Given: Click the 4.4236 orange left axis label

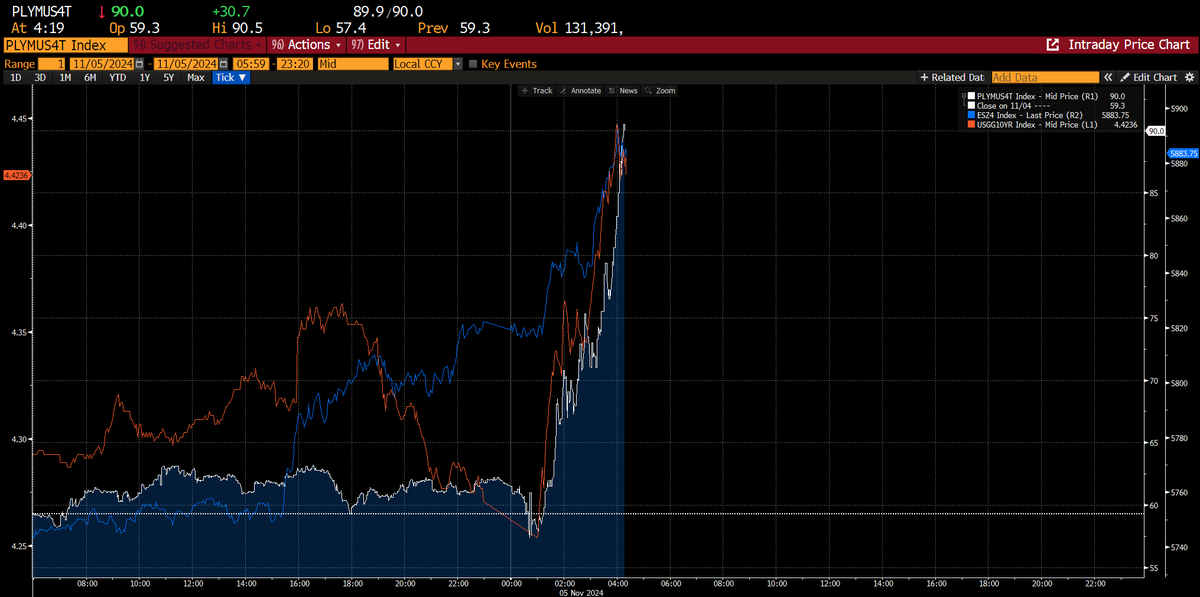Looking at the screenshot, I should [17, 175].
